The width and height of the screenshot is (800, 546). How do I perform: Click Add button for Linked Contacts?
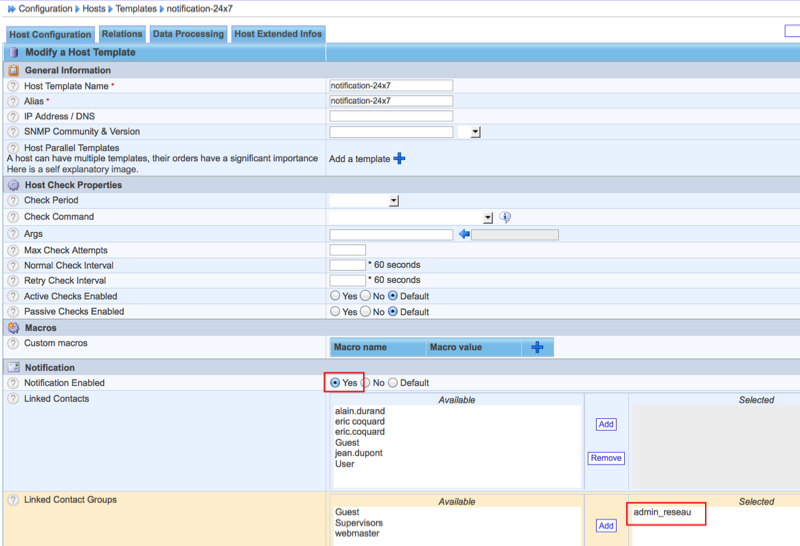click(x=606, y=424)
